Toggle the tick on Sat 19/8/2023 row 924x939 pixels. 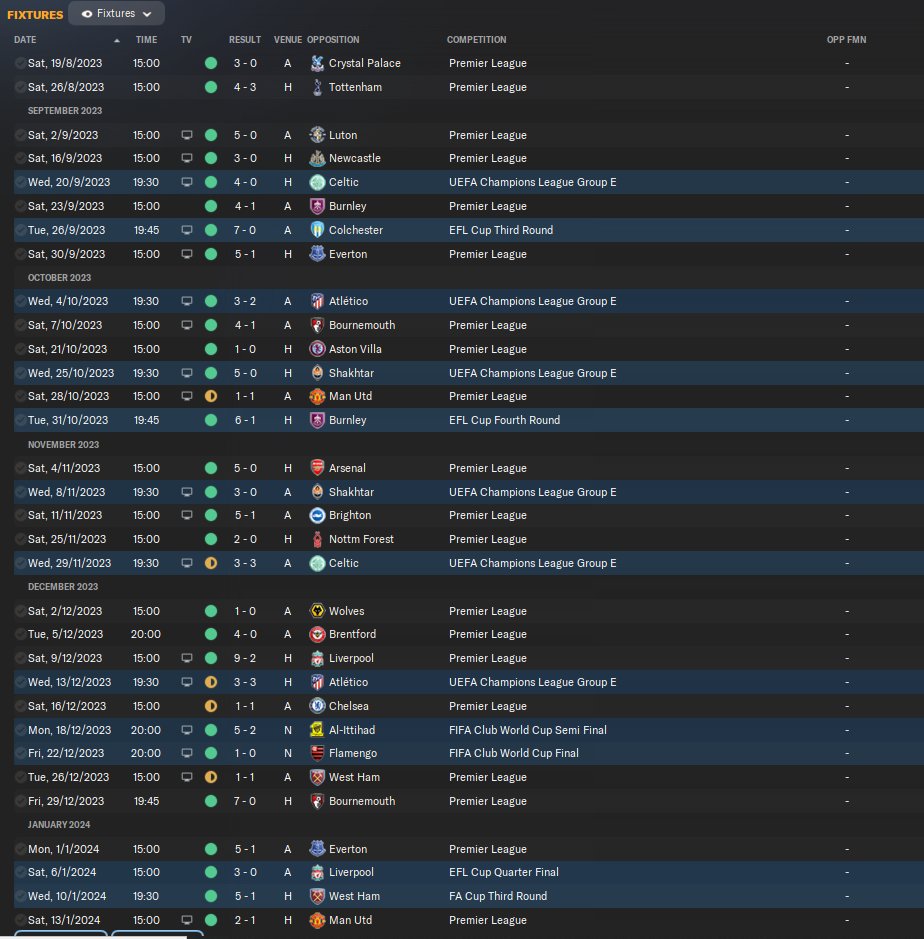[x=20, y=63]
